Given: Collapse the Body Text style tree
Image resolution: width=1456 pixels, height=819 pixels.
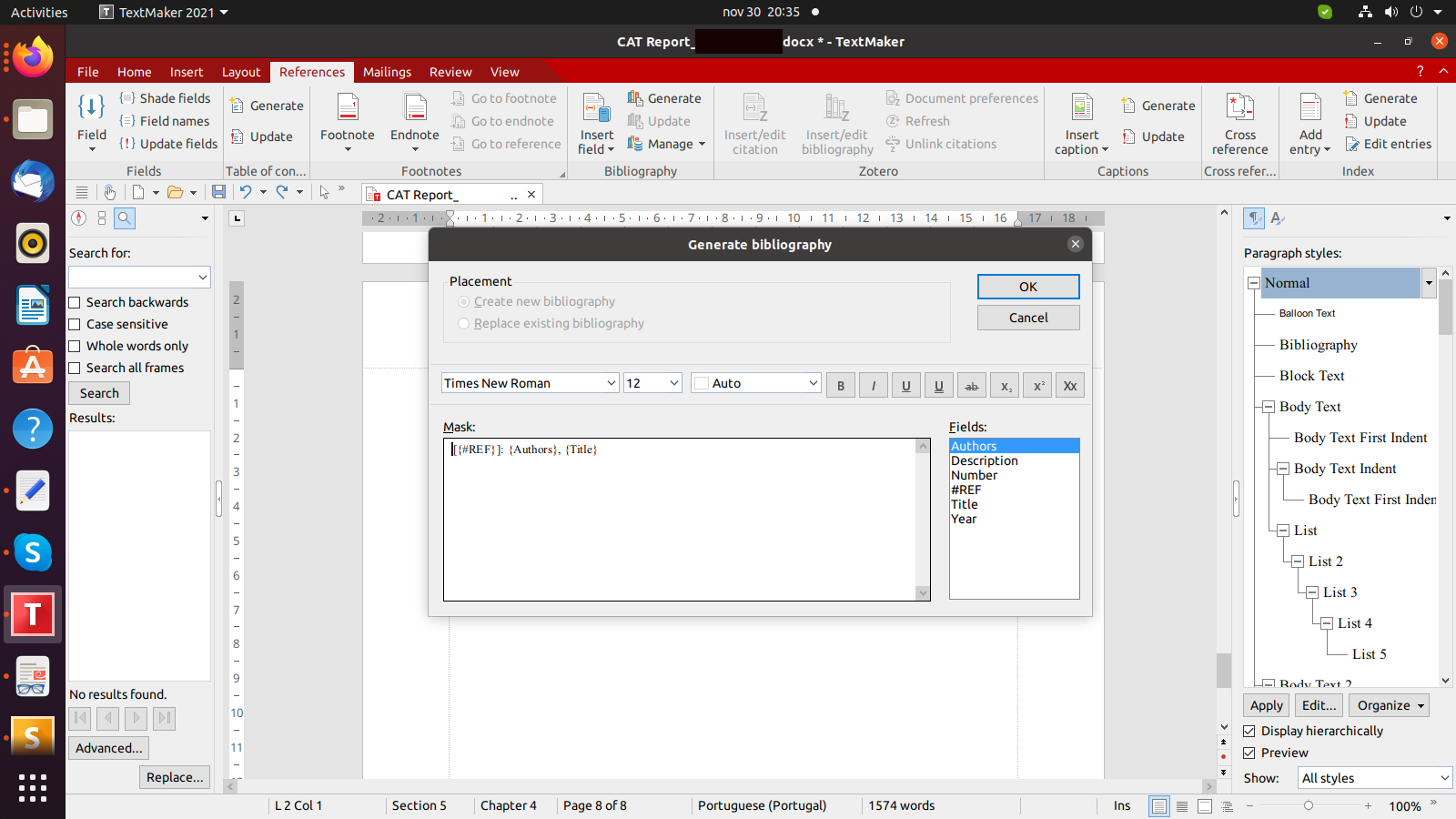Looking at the screenshot, I should tap(1268, 407).
